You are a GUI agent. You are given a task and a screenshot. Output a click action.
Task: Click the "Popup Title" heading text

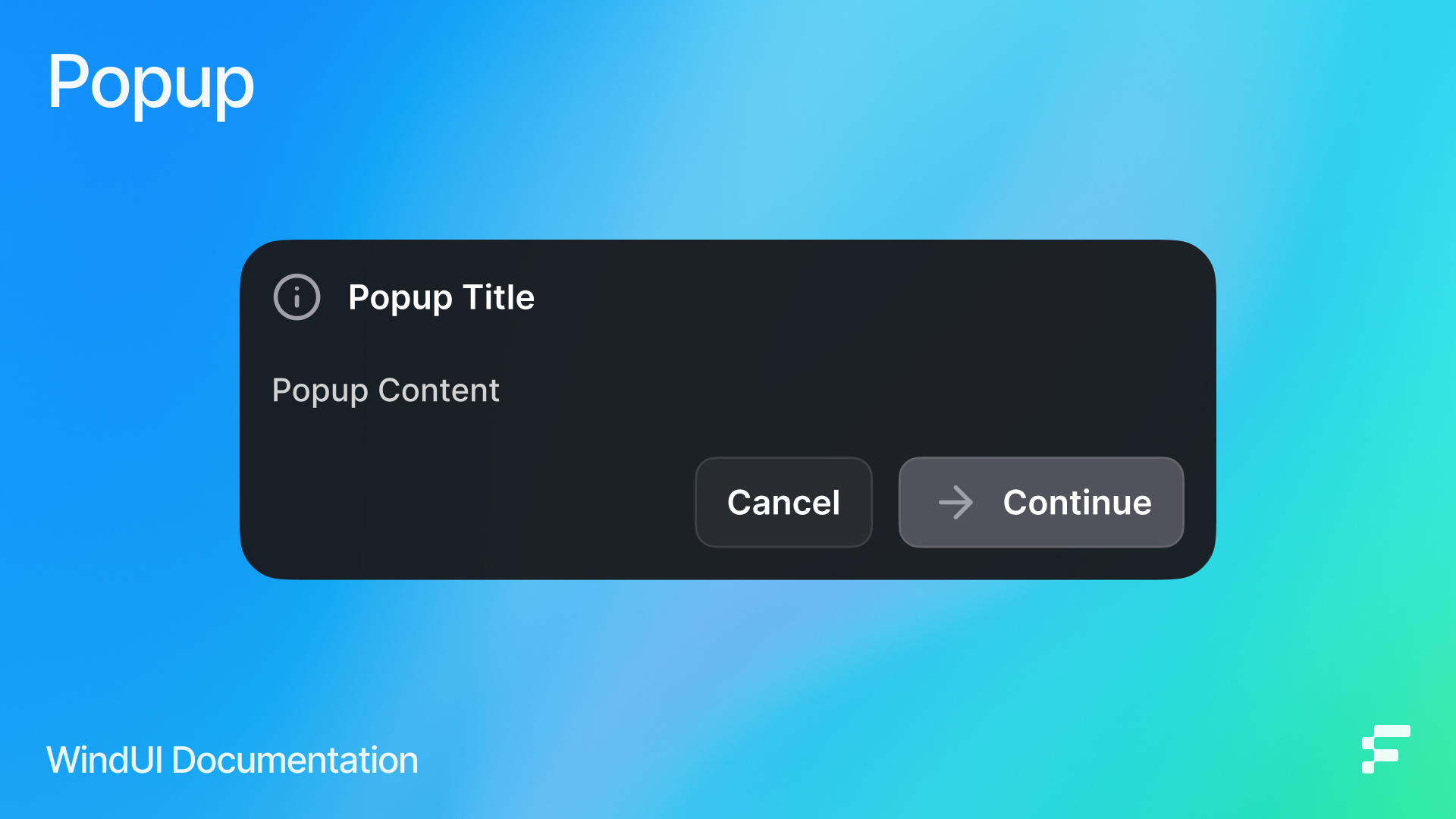click(441, 297)
